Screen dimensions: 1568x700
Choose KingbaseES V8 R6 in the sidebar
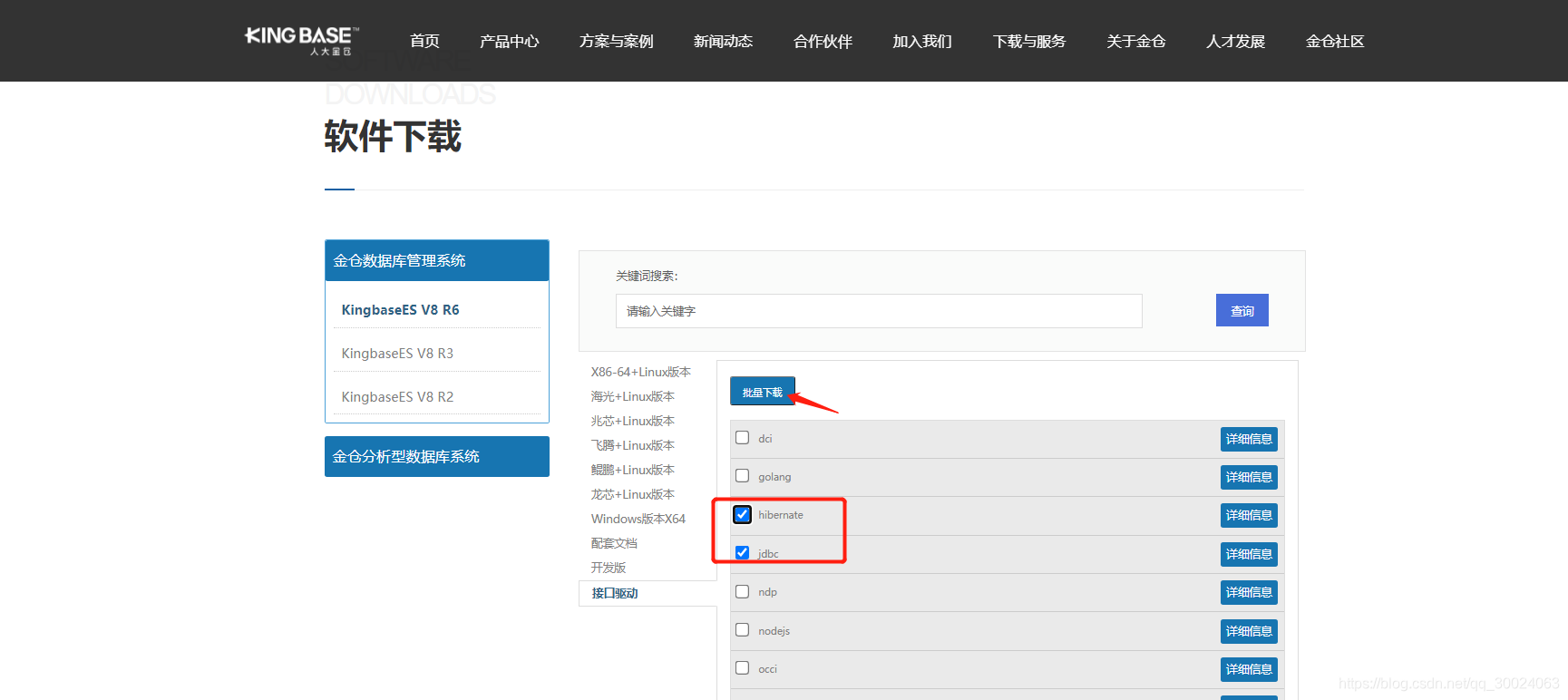[400, 310]
